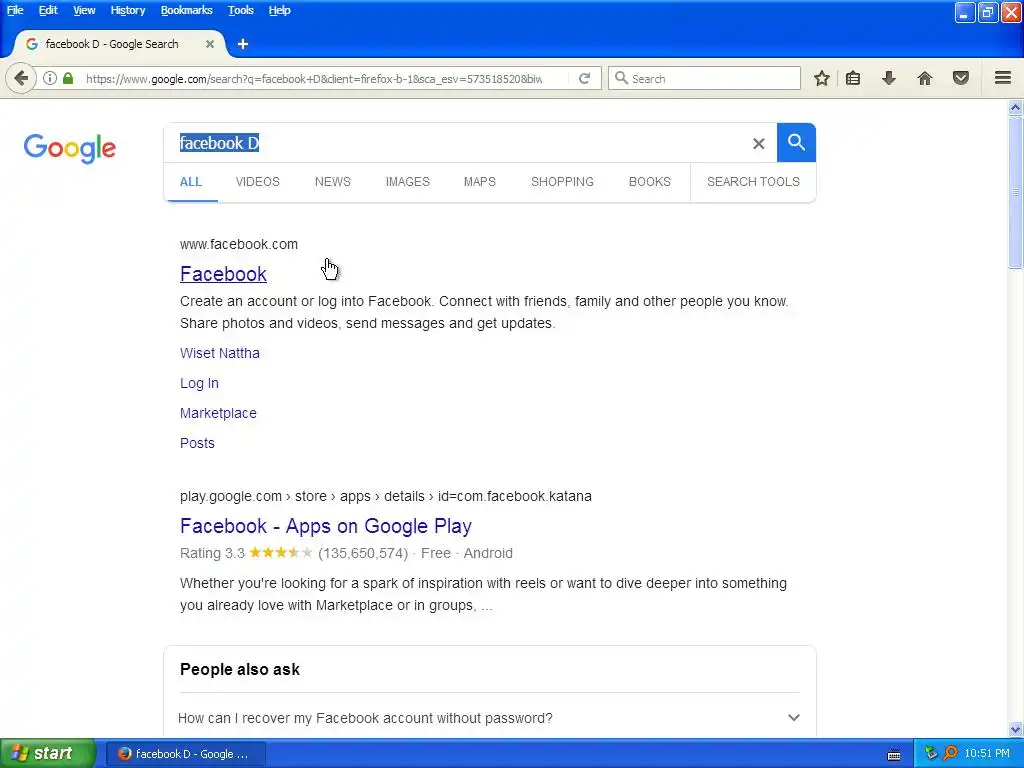Click the www.facebook.com result URL text
The height and width of the screenshot is (768, 1024).
coord(239,244)
